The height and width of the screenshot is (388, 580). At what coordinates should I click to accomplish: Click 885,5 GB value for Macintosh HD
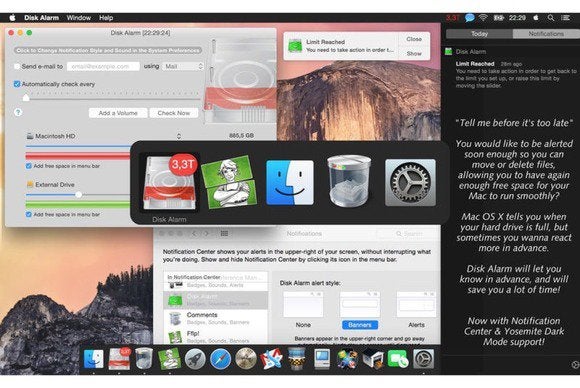point(241,136)
